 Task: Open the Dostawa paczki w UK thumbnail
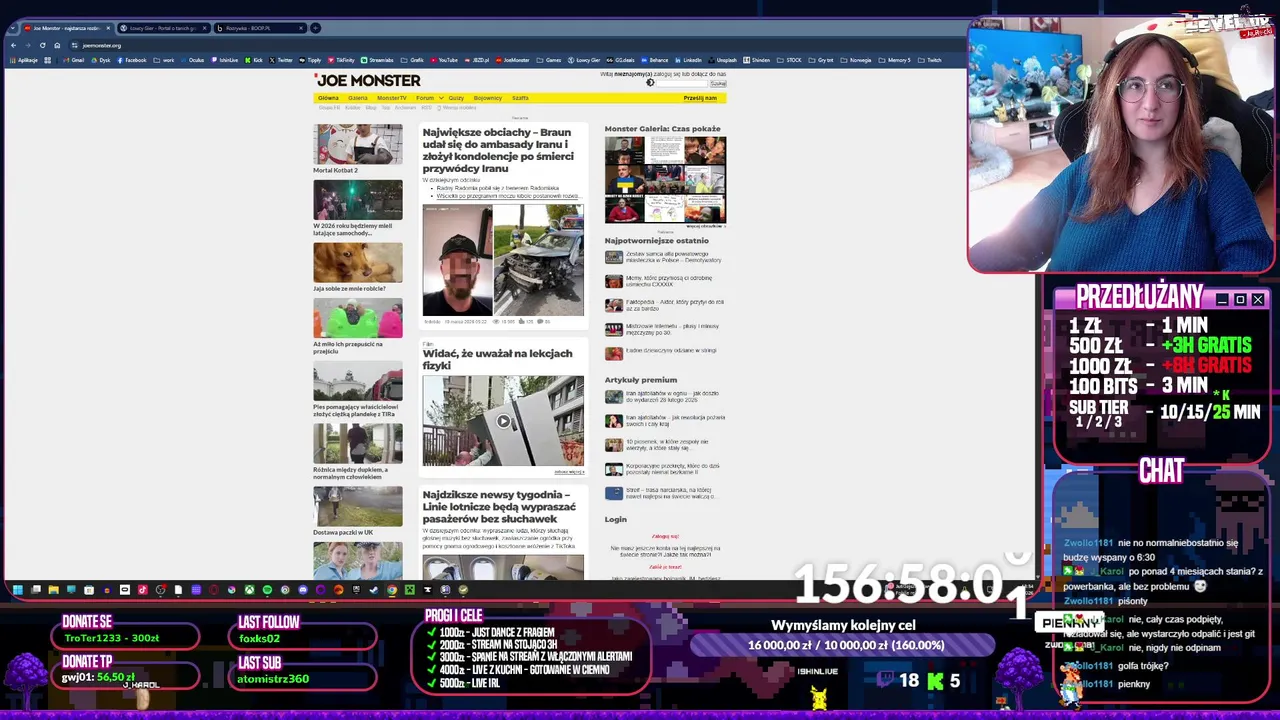click(357, 506)
